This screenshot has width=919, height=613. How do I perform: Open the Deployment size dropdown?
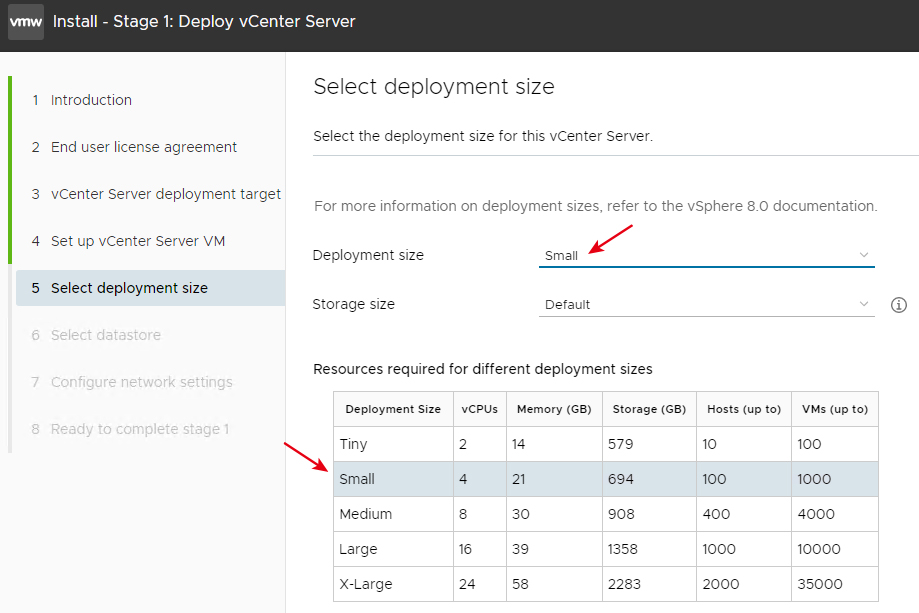point(706,256)
